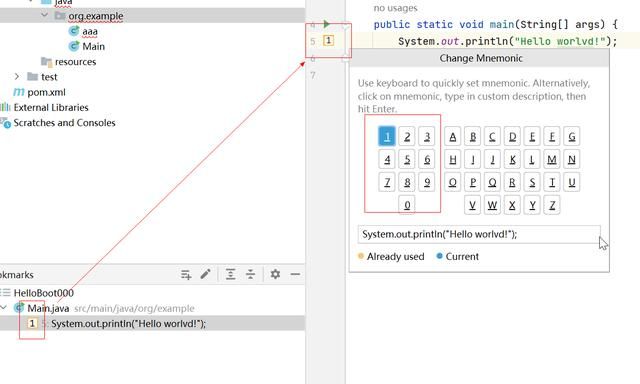Click the Expand All icon in Bookmarks

pyautogui.click(x=231, y=274)
